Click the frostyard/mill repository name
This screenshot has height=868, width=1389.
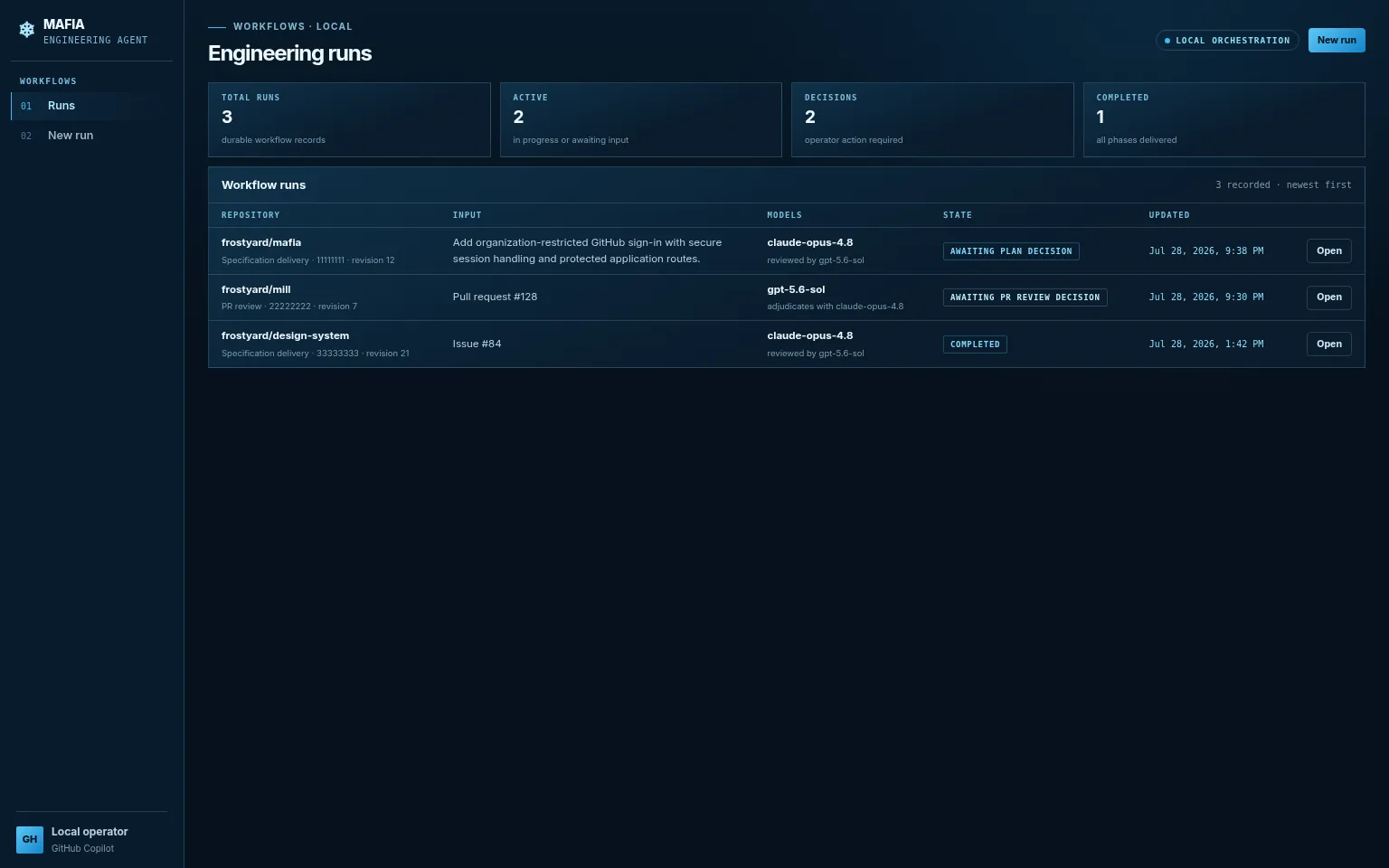(x=256, y=289)
